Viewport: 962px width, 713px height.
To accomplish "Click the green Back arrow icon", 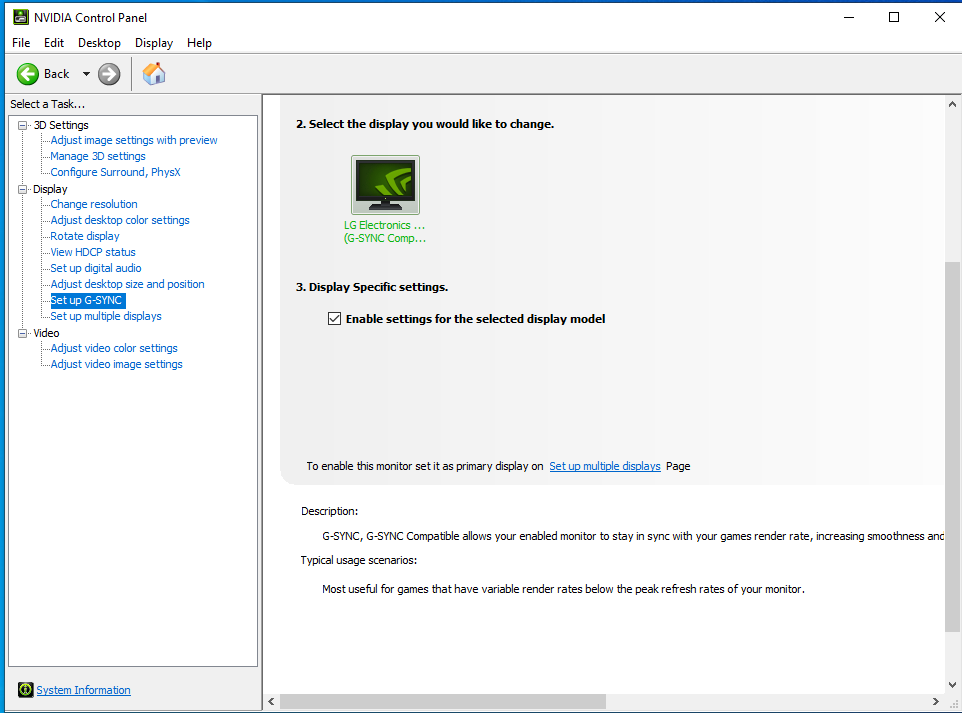I will [x=28, y=74].
